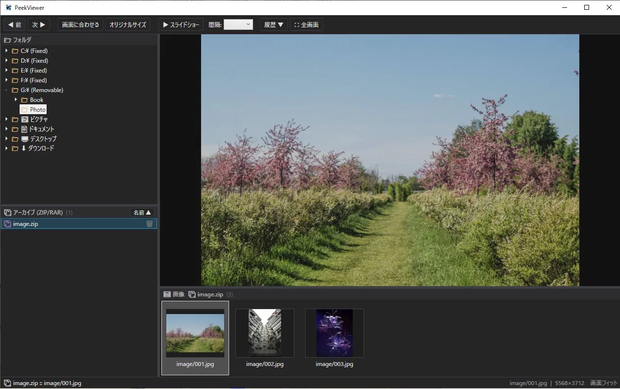Click the main preview photo of the path
This screenshot has width=620, height=389.
click(x=390, y=160)
